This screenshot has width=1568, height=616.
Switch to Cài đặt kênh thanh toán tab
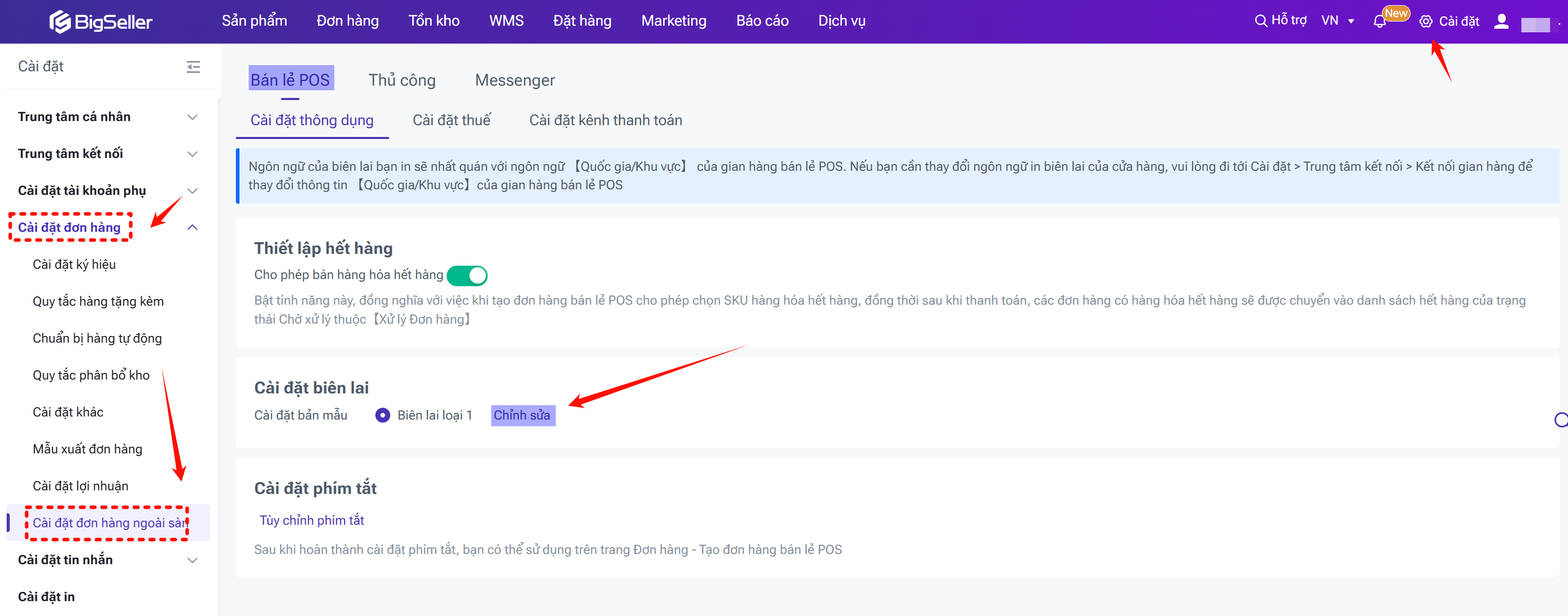tap(605, 121)
